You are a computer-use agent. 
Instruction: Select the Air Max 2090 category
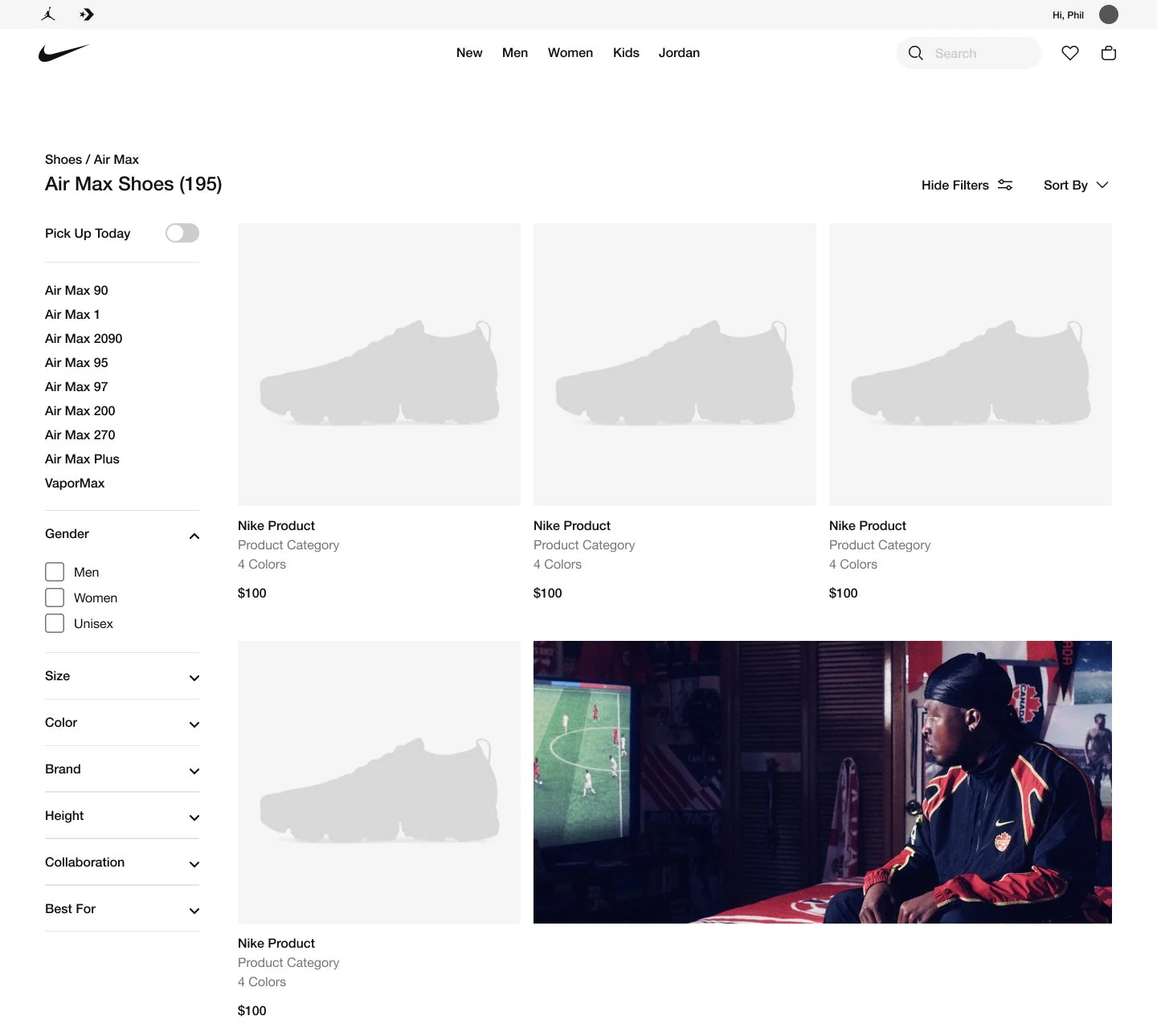[84, 338]
